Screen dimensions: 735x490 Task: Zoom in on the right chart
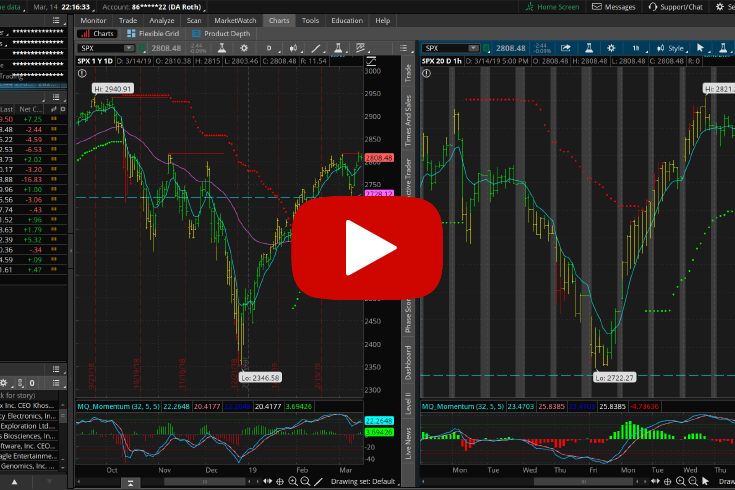point(681,481)
